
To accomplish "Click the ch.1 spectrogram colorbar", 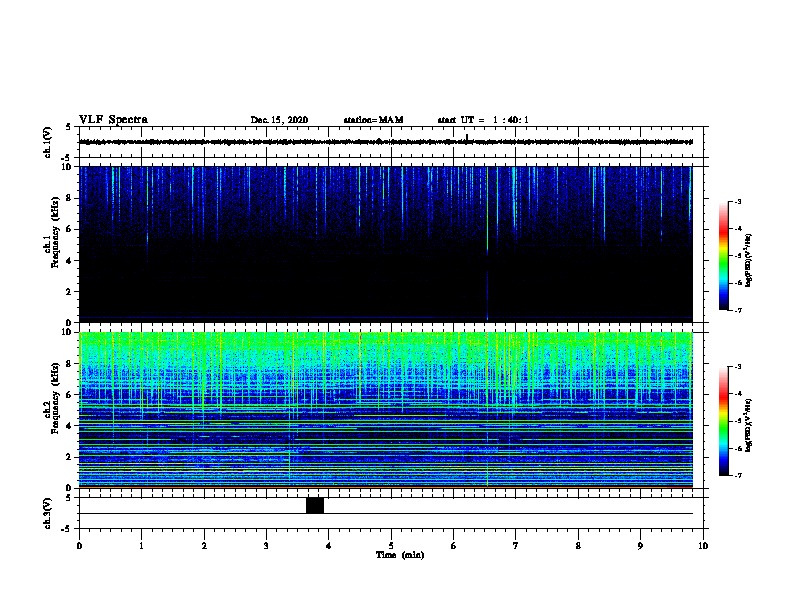I will (x=724, y=256).
